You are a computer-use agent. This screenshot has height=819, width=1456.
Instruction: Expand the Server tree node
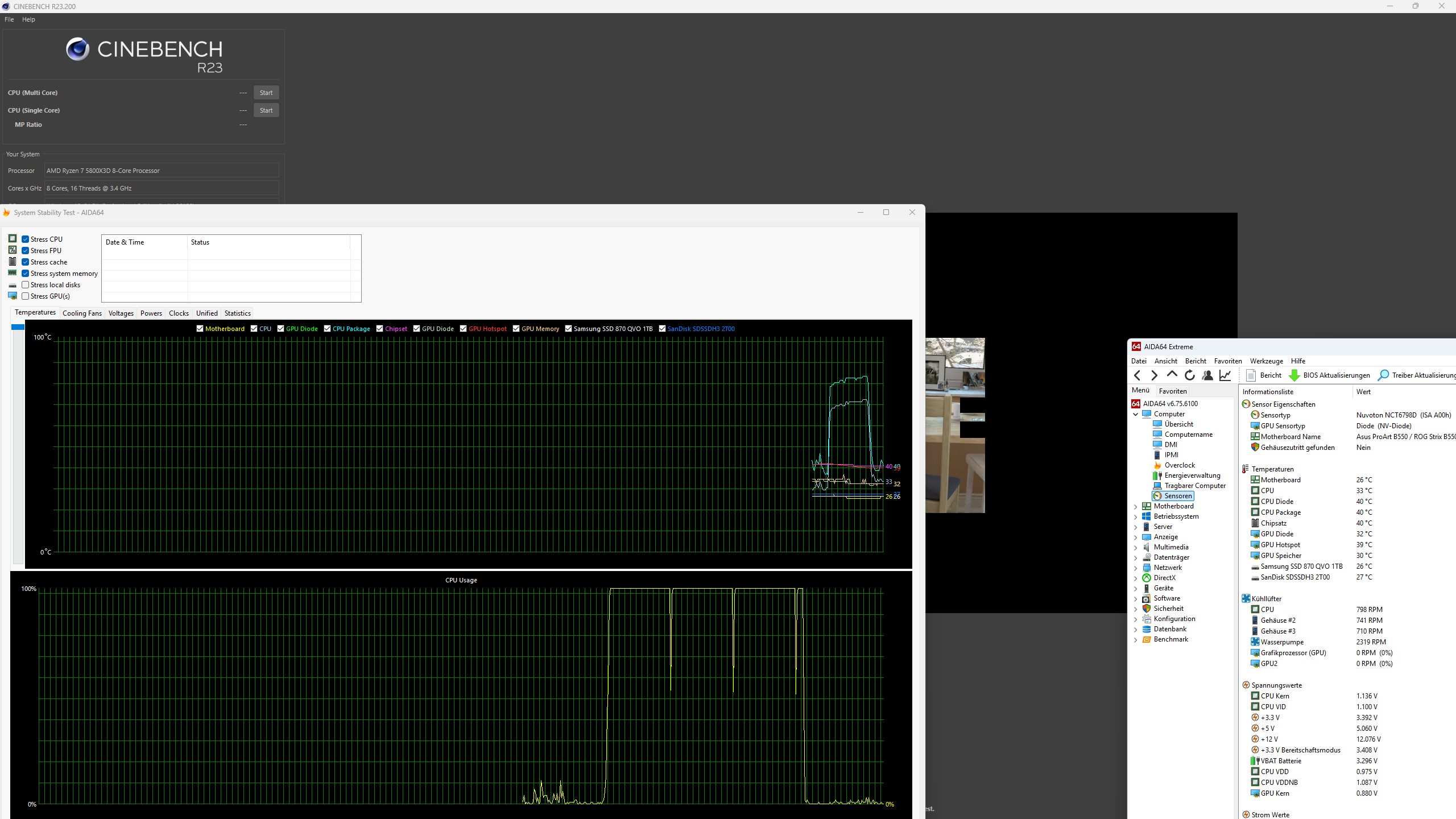1136,527
